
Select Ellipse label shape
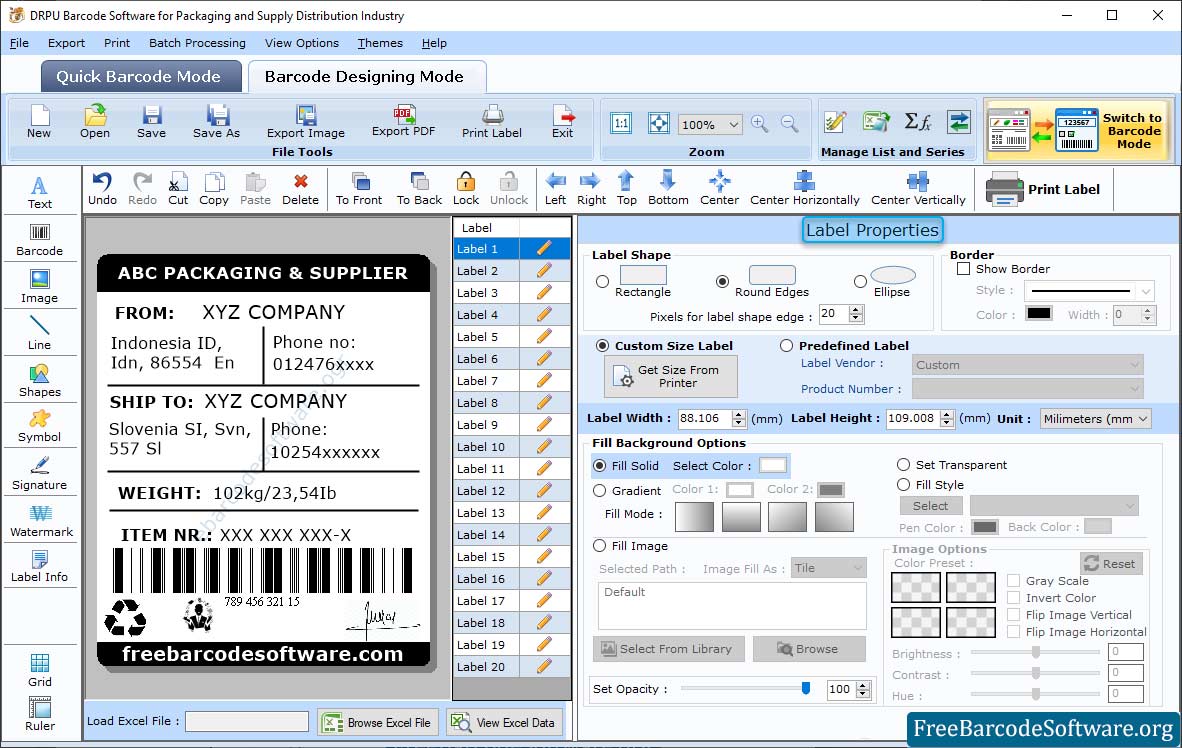point(860,282)
